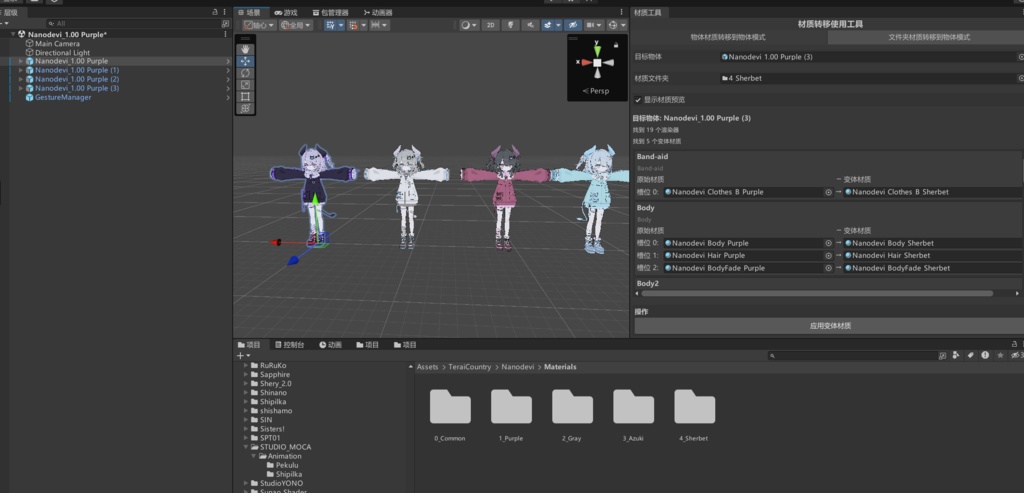Expand Nanodevi_1.00 Purple (1) in hierarchy

21,70
